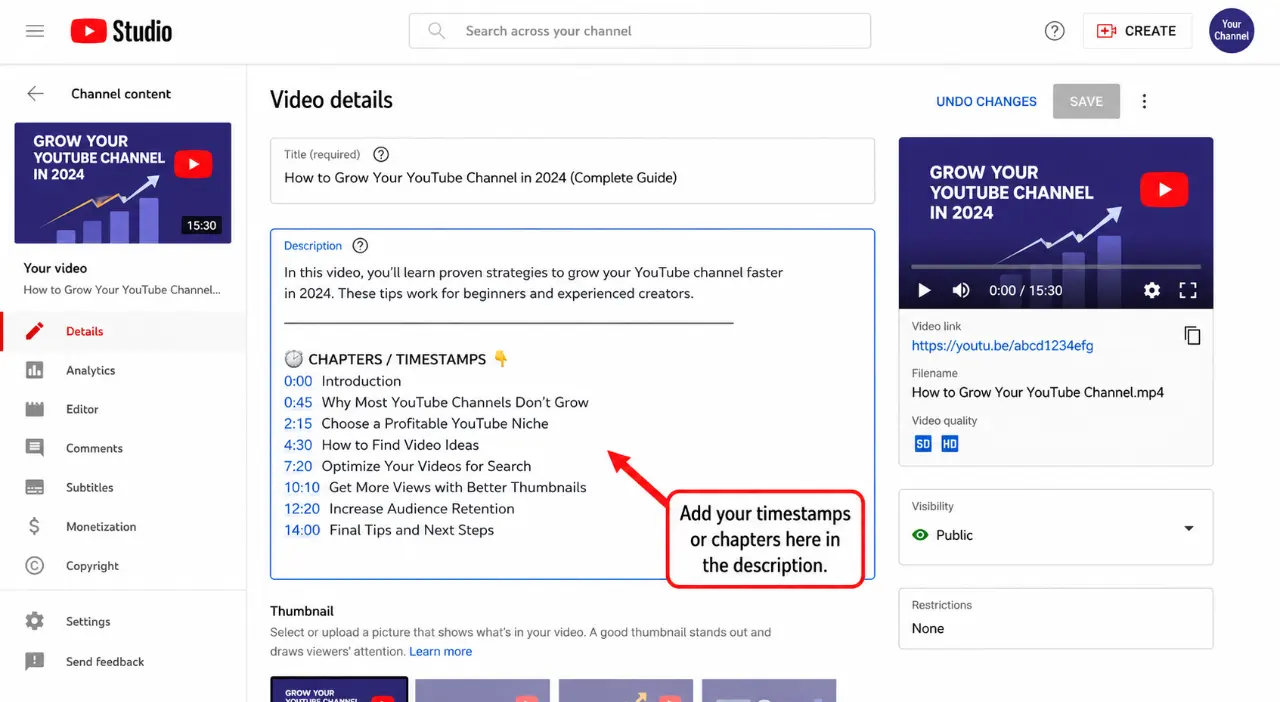Open the Your Channel account avatar
1280x702 pixels.
[x=1231, y=31]
